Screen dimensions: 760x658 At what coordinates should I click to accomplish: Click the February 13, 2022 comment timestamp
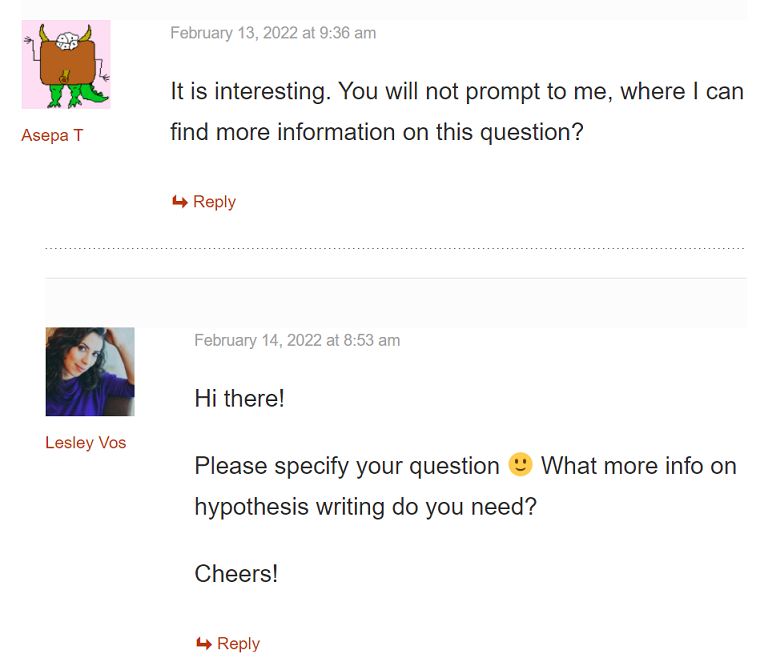click(273, 33)
